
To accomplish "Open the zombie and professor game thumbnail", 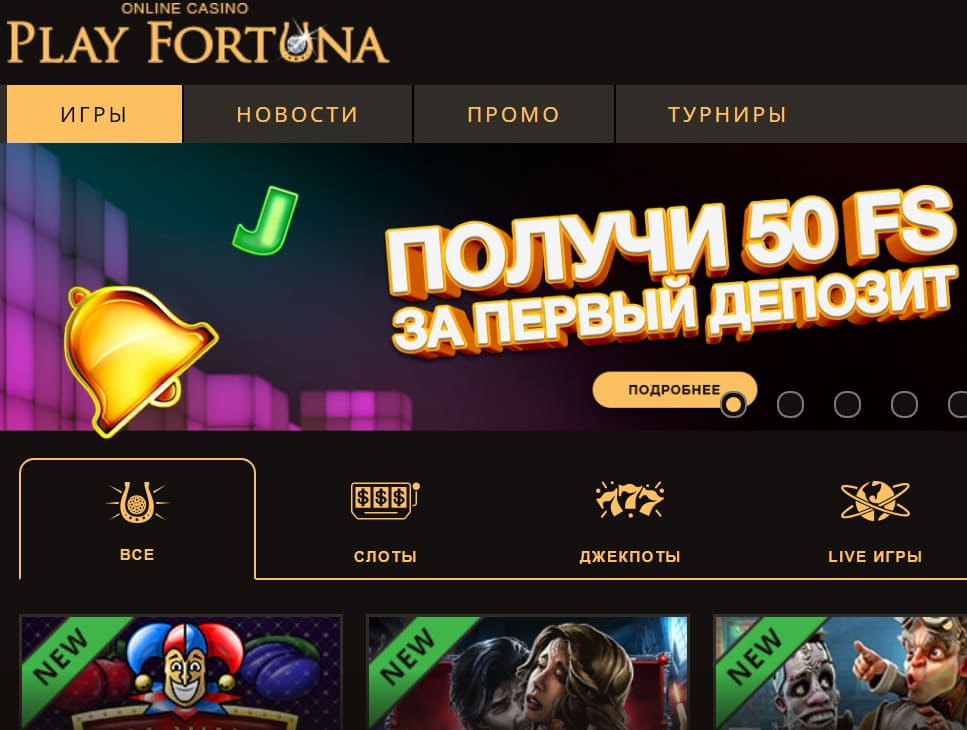I will 840,672.
